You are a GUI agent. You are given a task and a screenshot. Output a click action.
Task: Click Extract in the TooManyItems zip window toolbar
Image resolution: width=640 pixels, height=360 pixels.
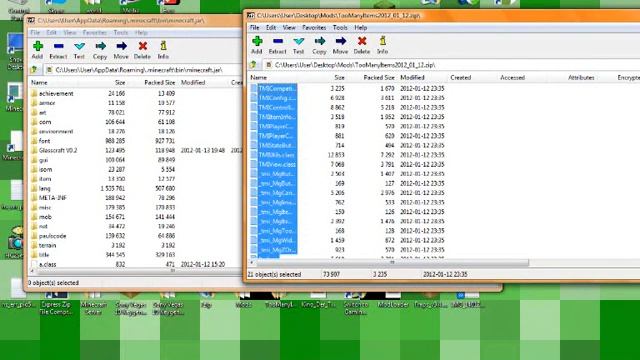click(278, 45)
